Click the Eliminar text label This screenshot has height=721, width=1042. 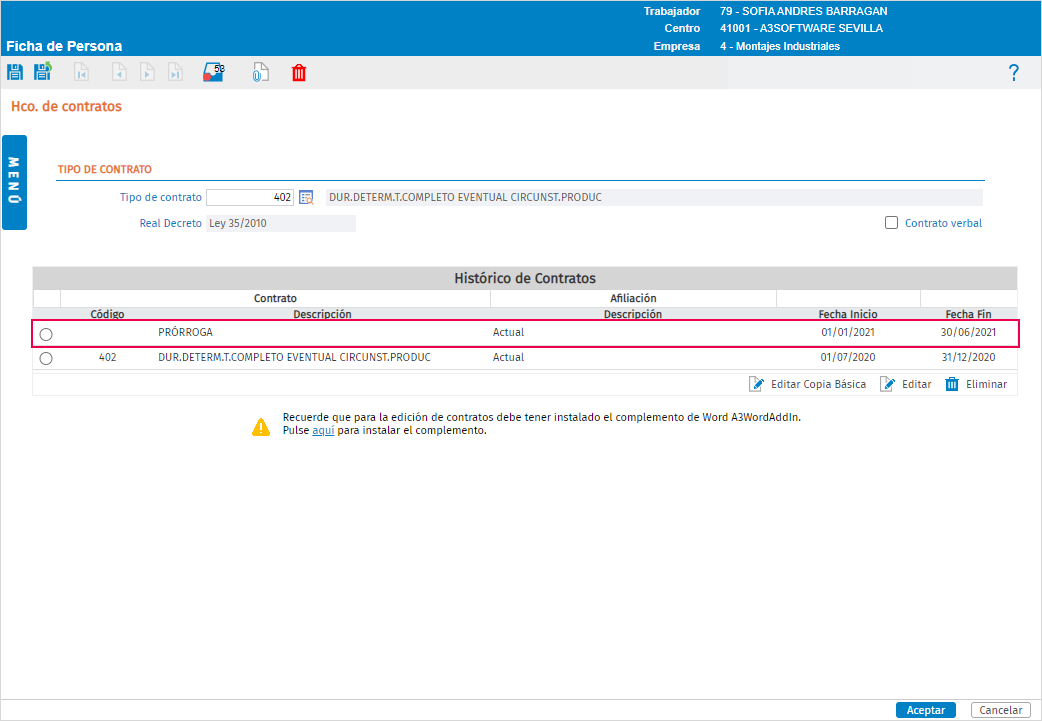pyautogui.click(x=986, y=384)
